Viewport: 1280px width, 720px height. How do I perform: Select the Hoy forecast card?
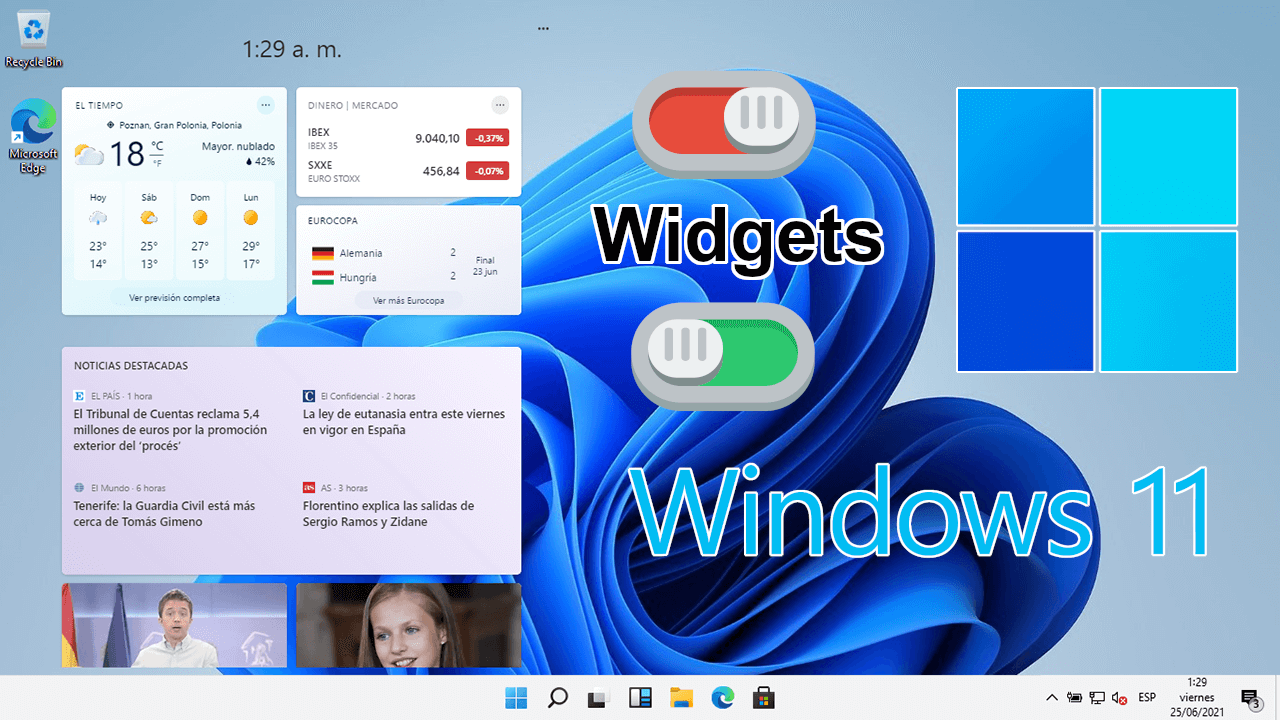[x=98, y=231]
